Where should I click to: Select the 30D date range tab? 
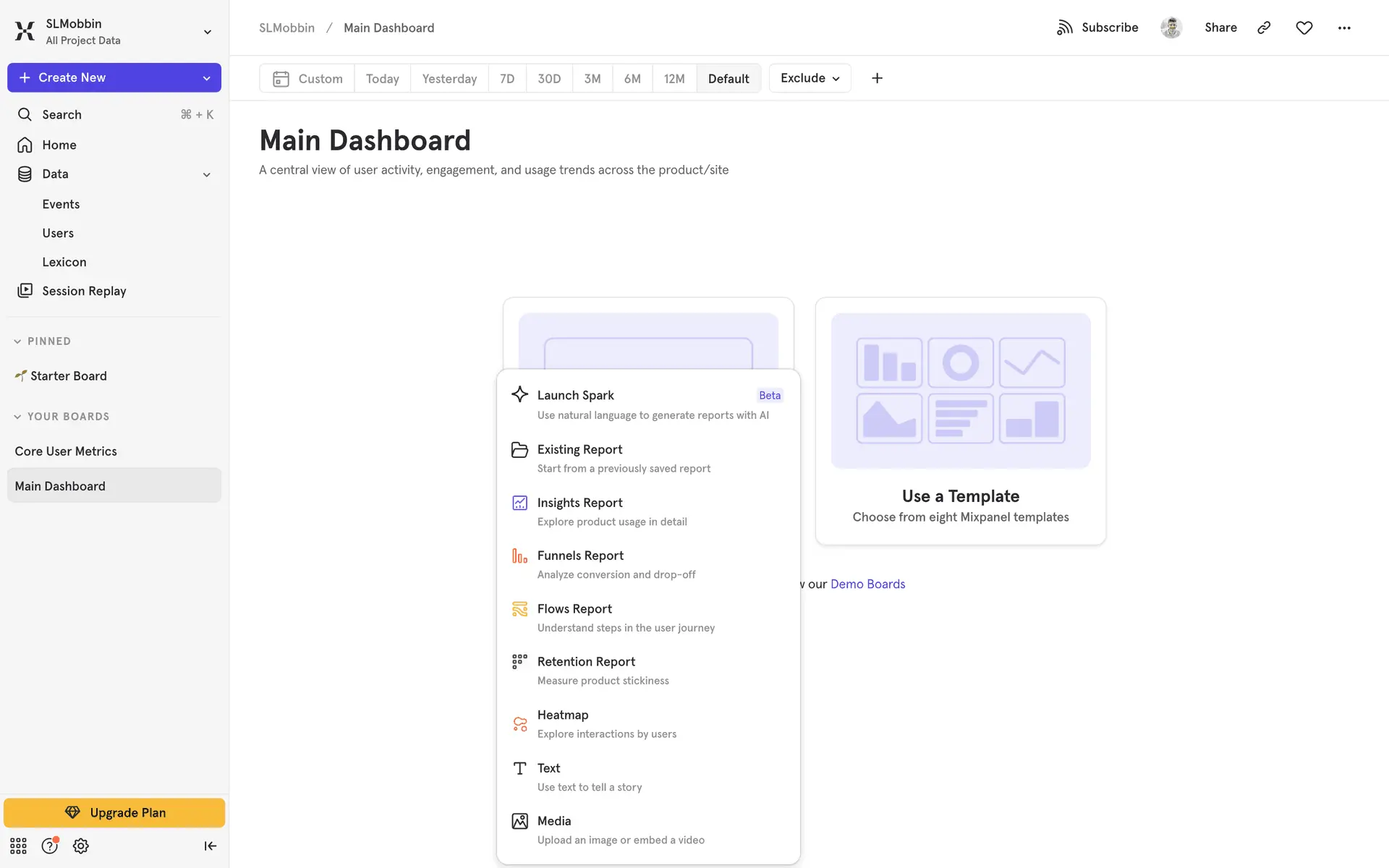coord(549,78)
